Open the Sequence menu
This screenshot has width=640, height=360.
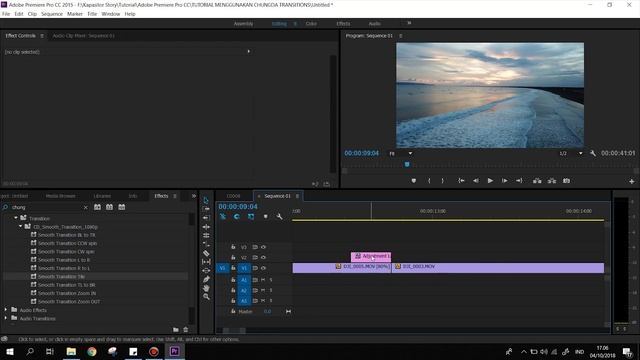coord(52,14)
